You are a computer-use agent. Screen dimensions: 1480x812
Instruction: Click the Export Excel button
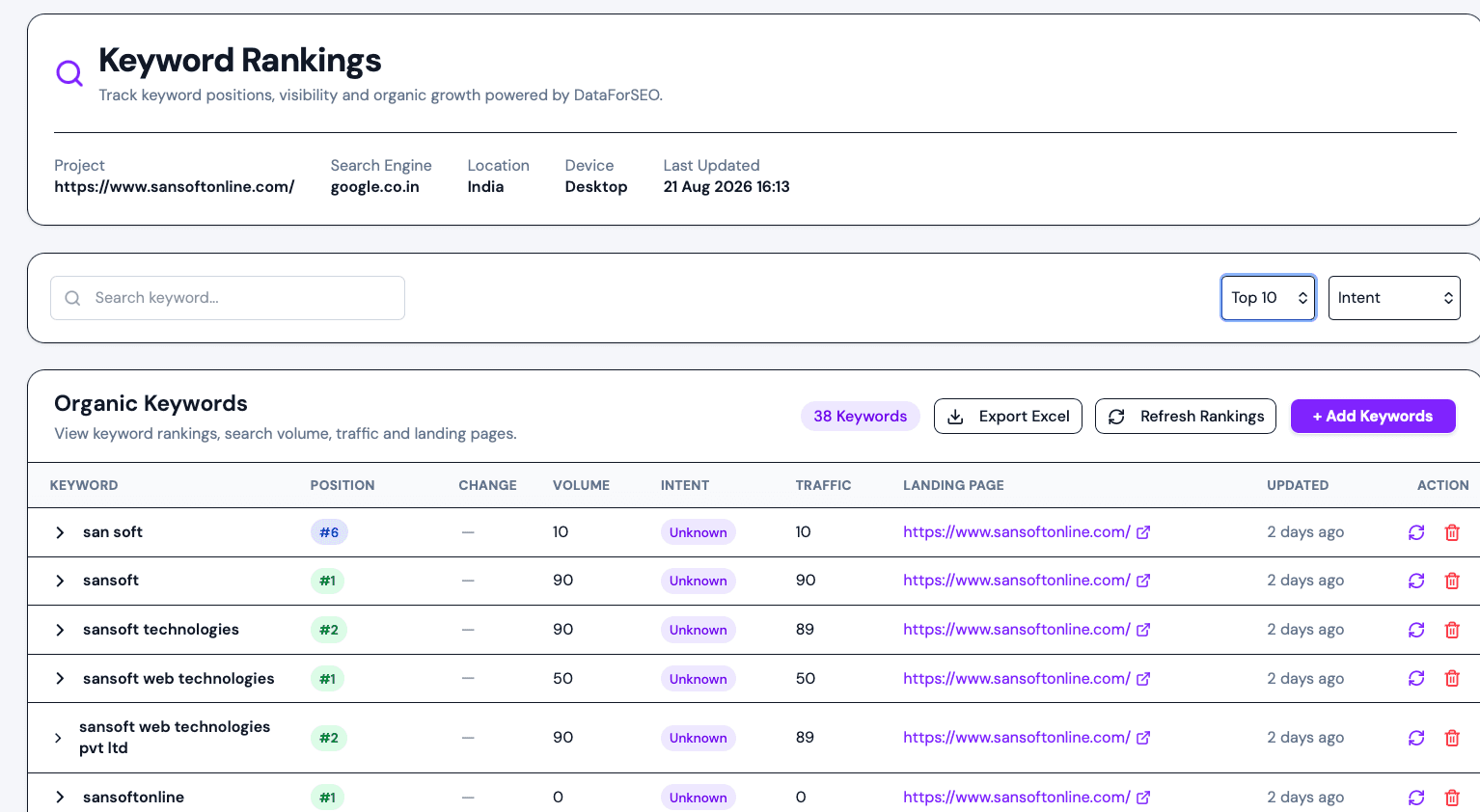[1007, 417]
